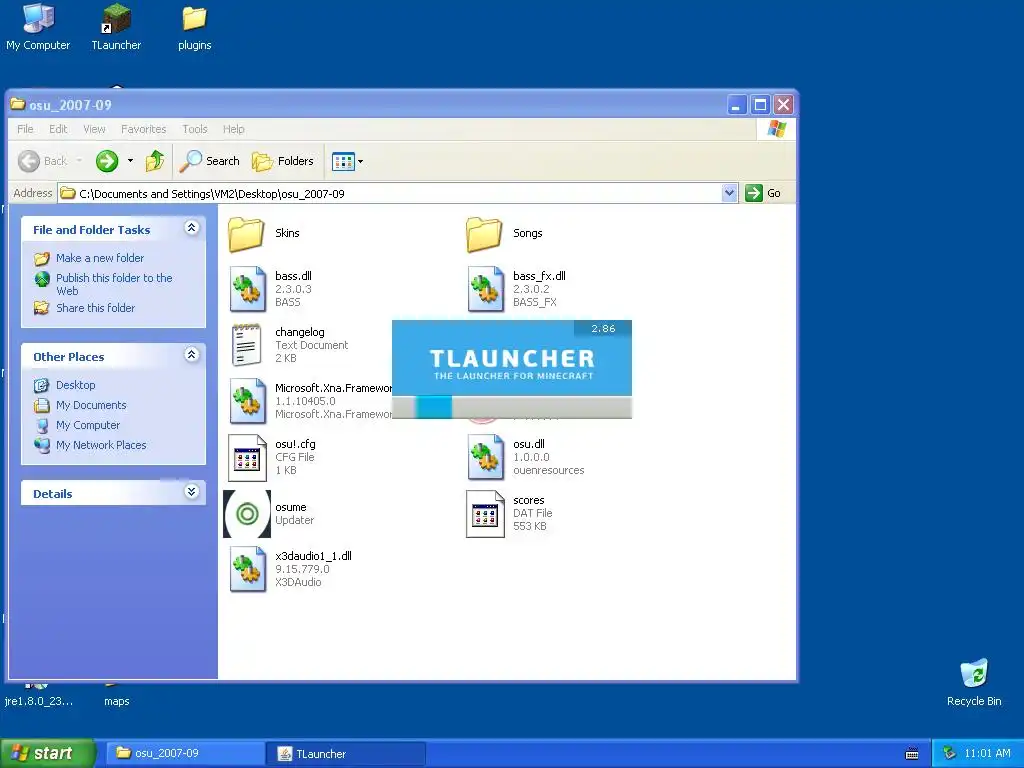
Task: Open the Help menu
Action: (x=233, y=129)
